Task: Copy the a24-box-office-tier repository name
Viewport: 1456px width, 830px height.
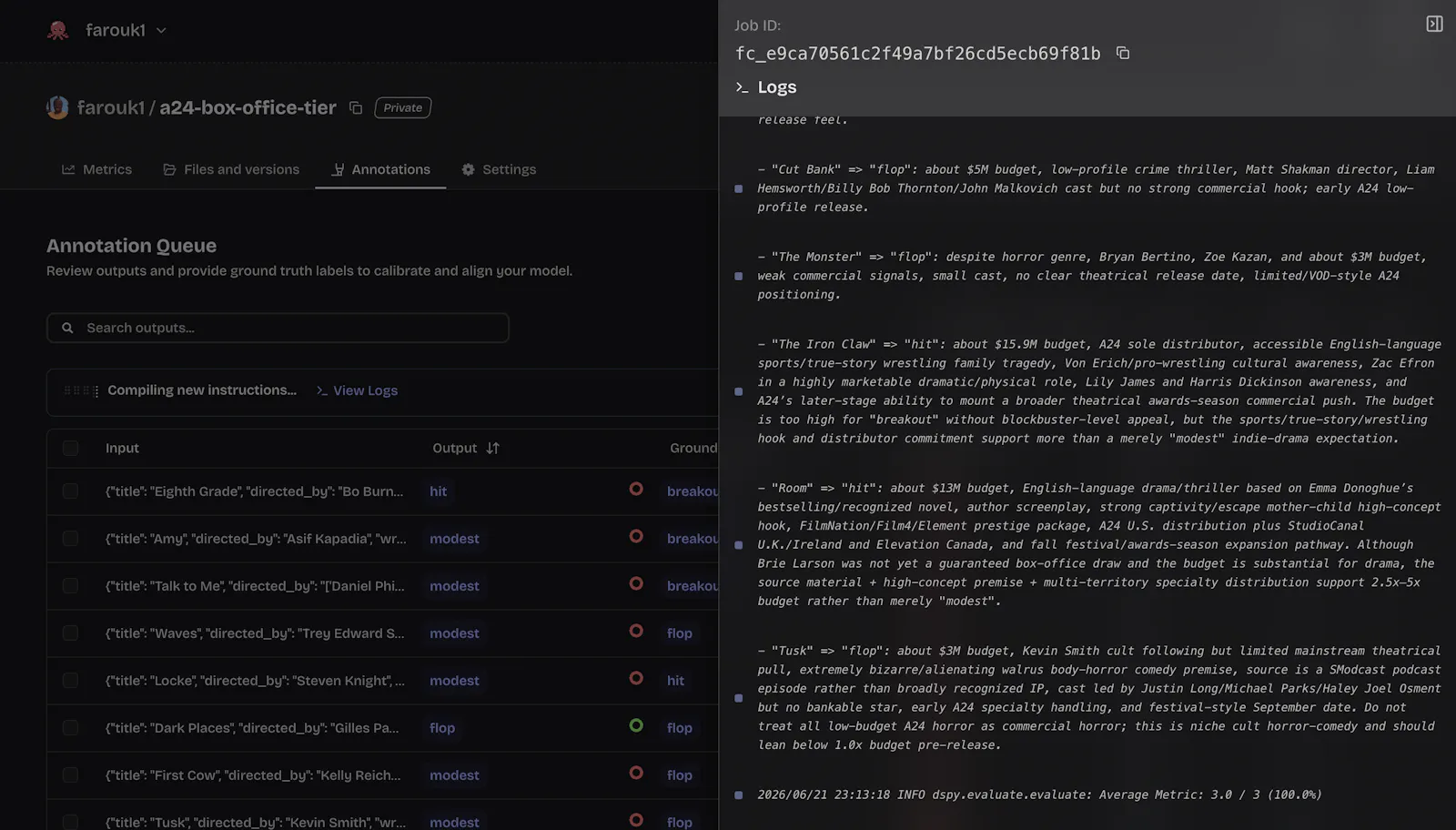Action: [356, 108]
